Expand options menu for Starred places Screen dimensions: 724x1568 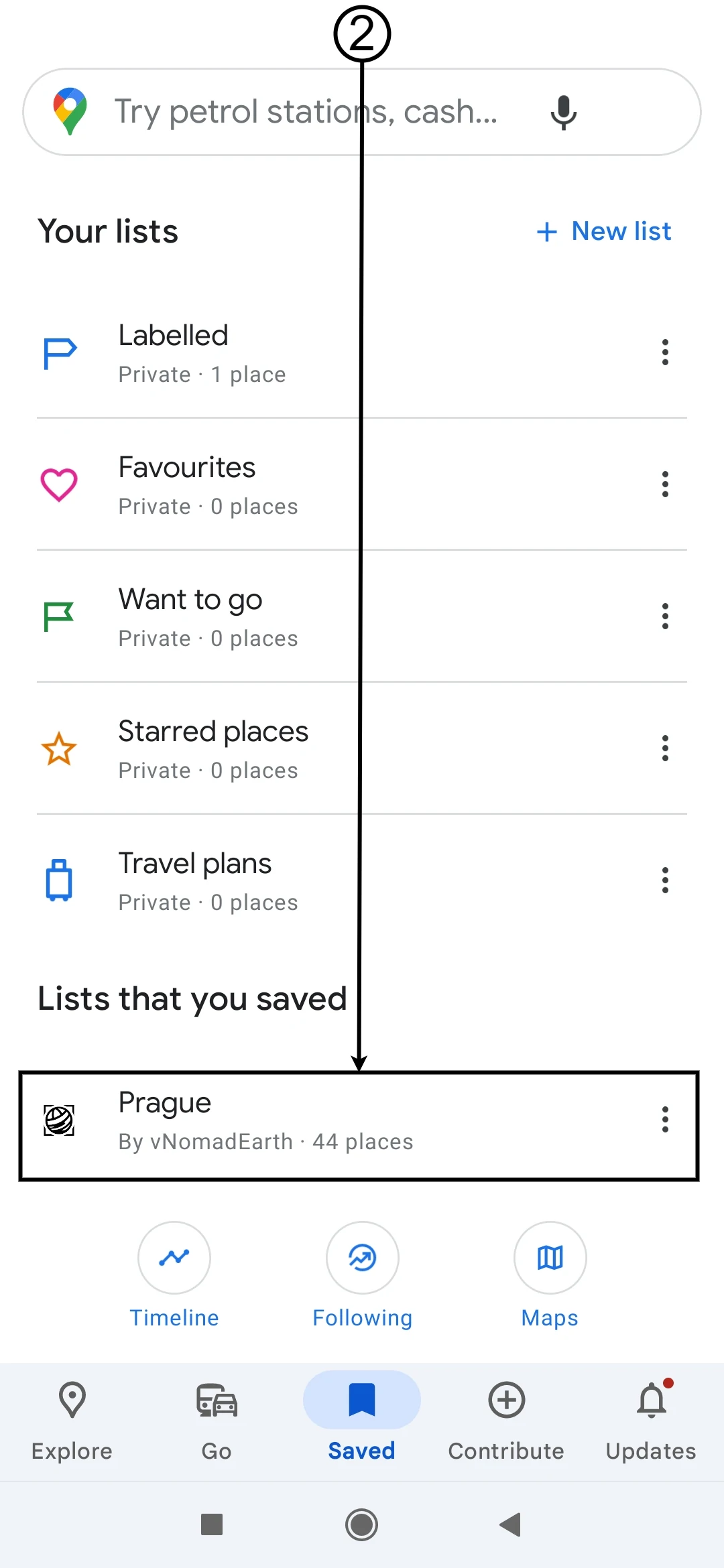pyautogui.click(x=665, y=748)
